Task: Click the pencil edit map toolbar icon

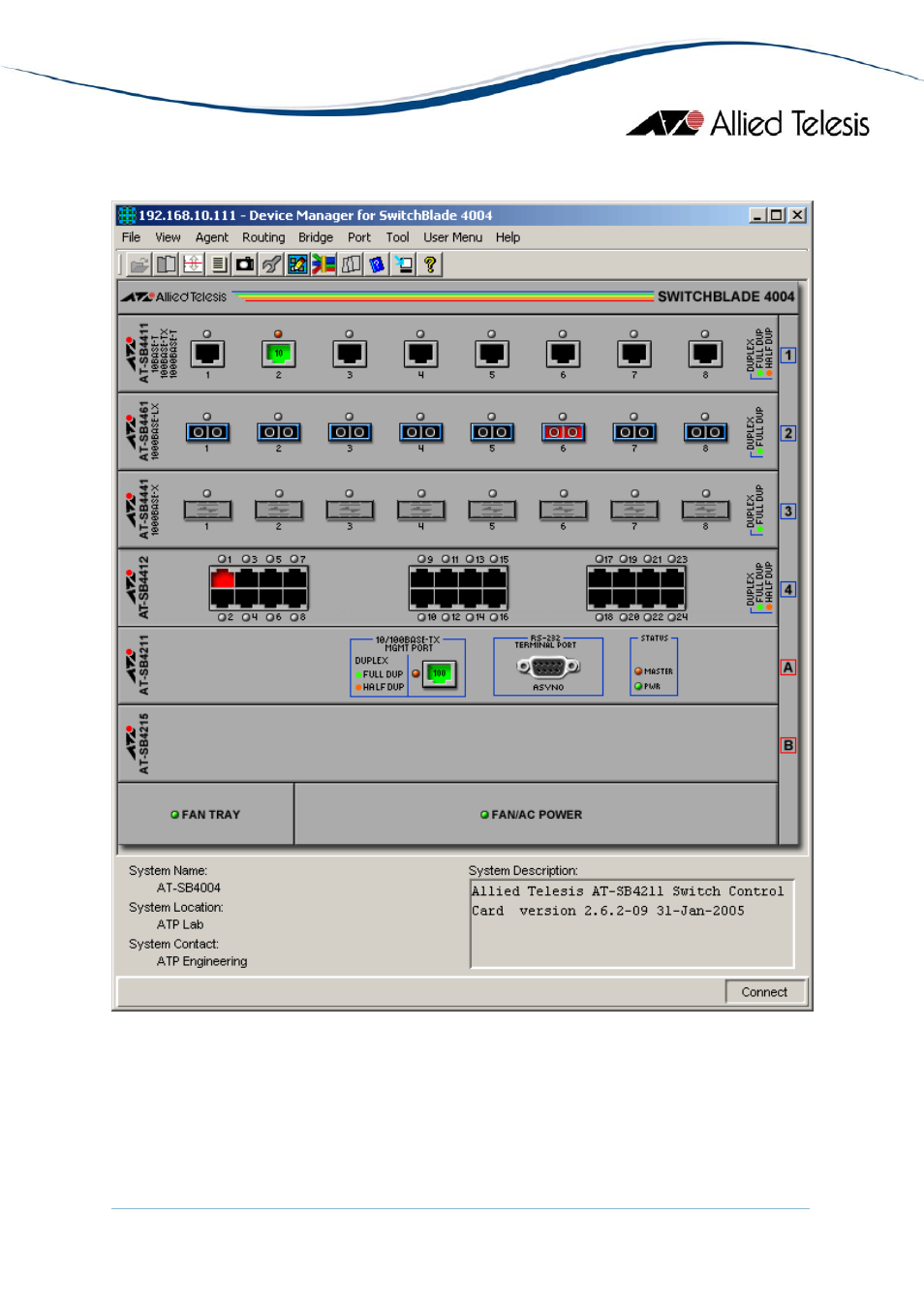Action: click(297, 264)
